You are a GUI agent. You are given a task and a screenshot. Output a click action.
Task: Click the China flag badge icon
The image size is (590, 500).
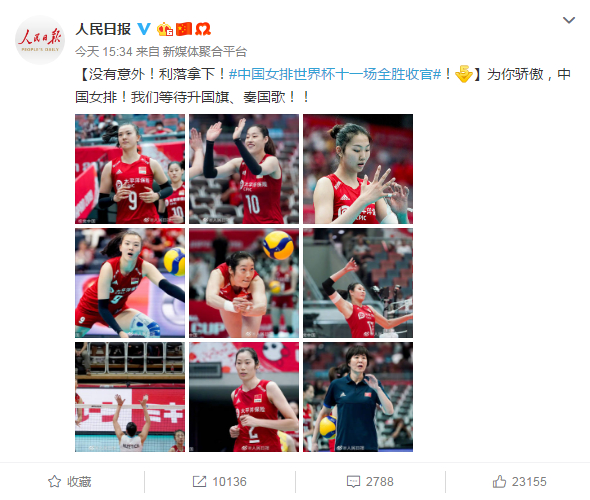[184, 29]
